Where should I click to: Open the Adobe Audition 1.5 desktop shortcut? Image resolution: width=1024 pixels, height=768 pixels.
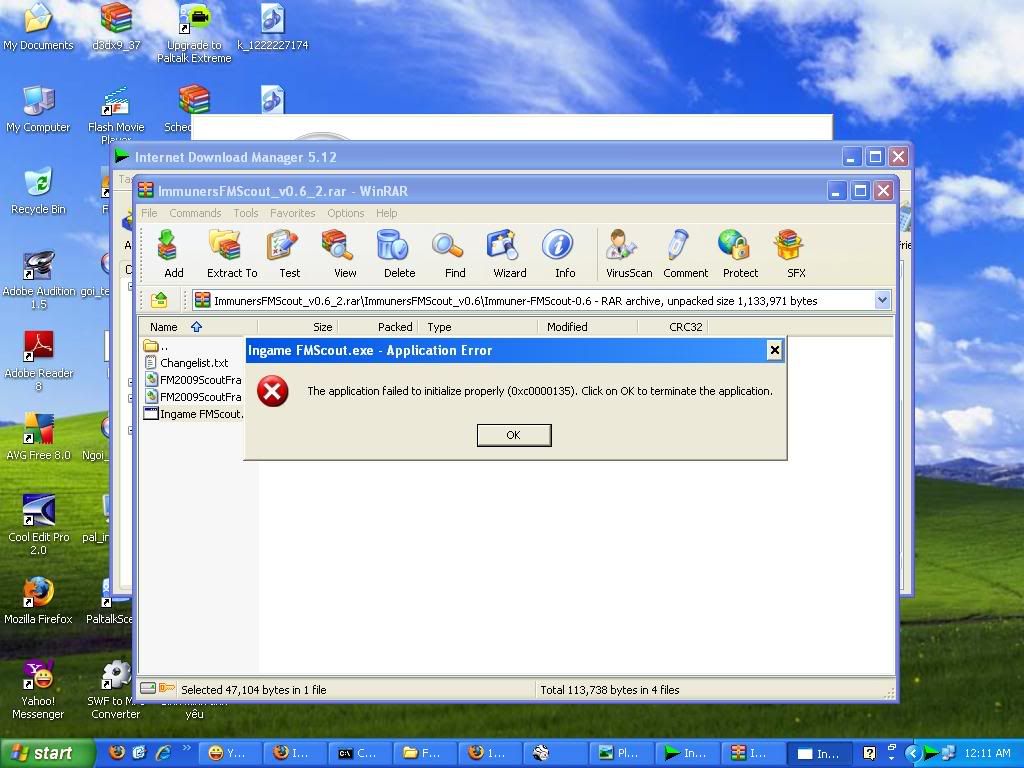(39, 281)
